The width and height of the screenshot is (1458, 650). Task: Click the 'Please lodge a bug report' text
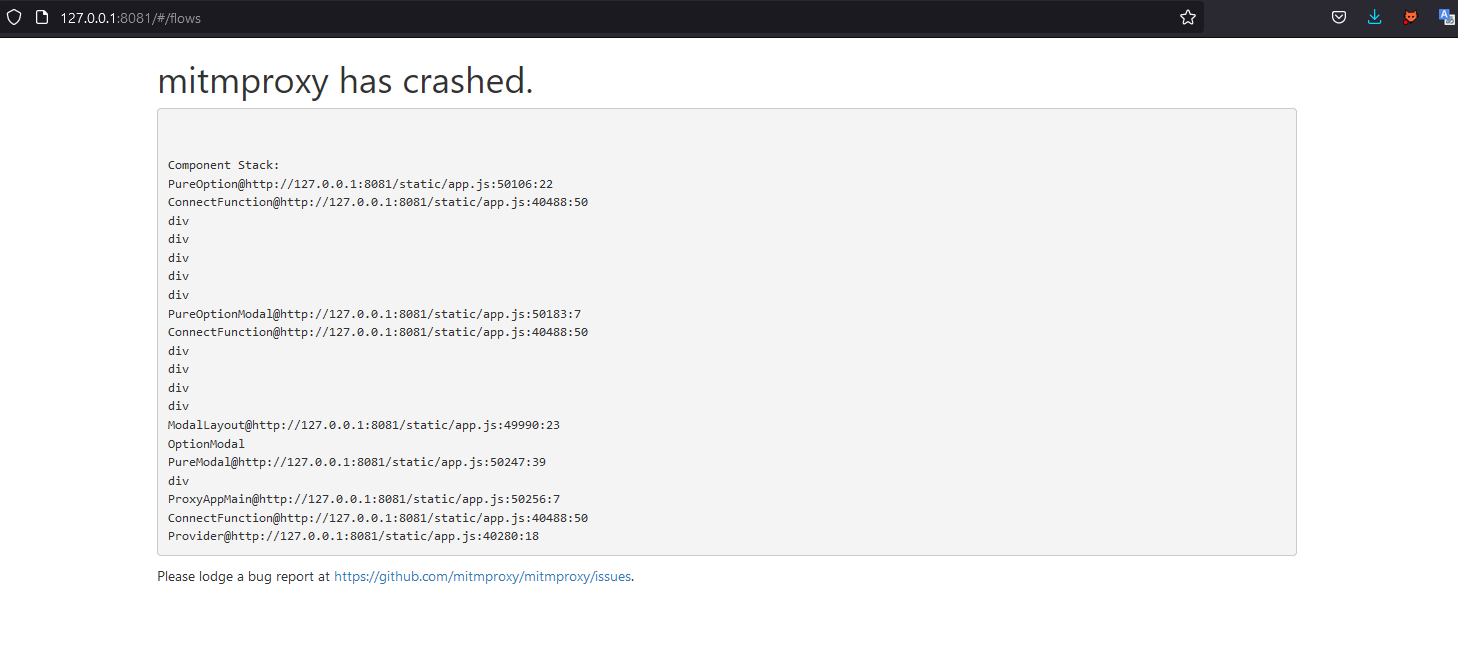[243, 576]
